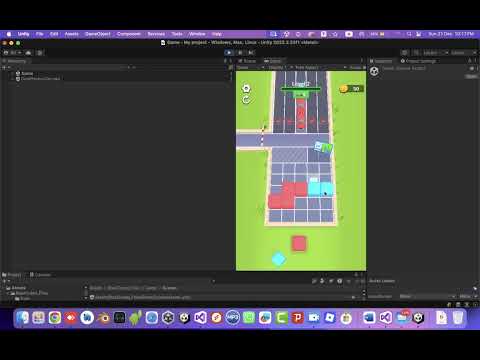This screenshot has width=480, height=360.
Task: Switch to the Game tab
Action: pyautogui.click(x=272, y=61)
